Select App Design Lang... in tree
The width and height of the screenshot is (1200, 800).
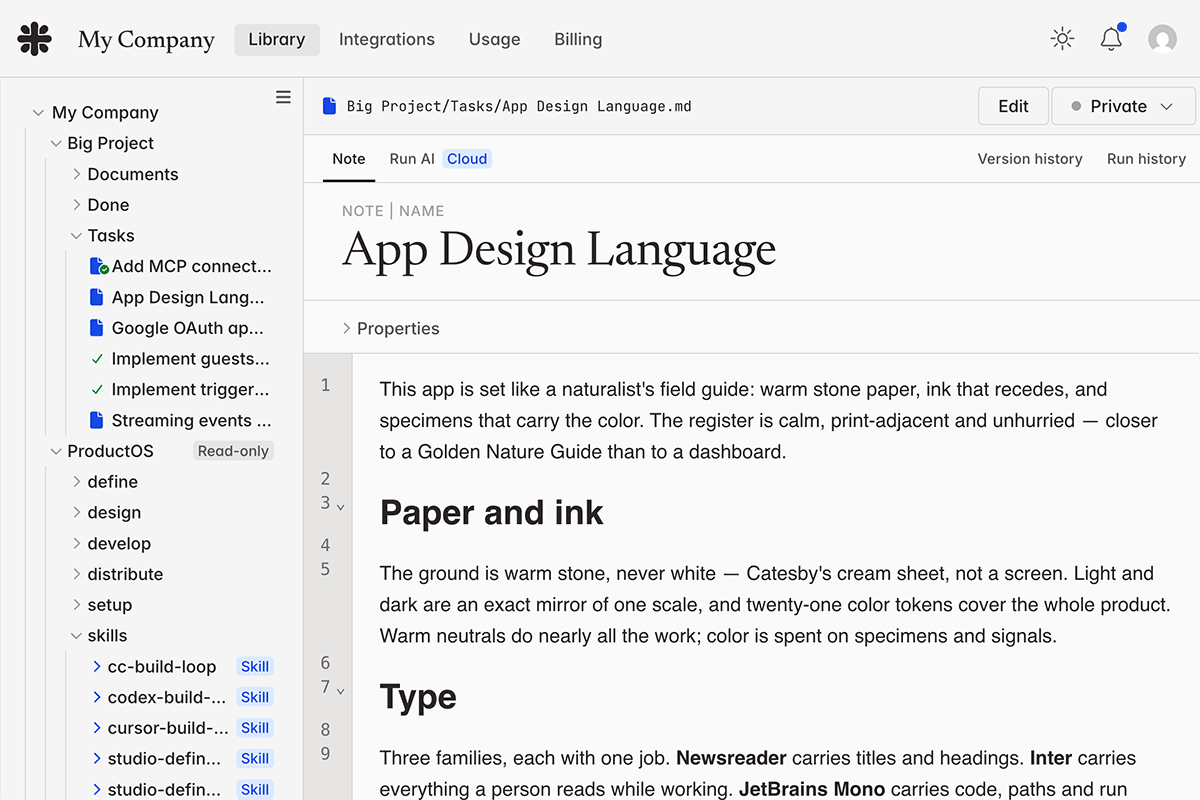coord(188,297)
